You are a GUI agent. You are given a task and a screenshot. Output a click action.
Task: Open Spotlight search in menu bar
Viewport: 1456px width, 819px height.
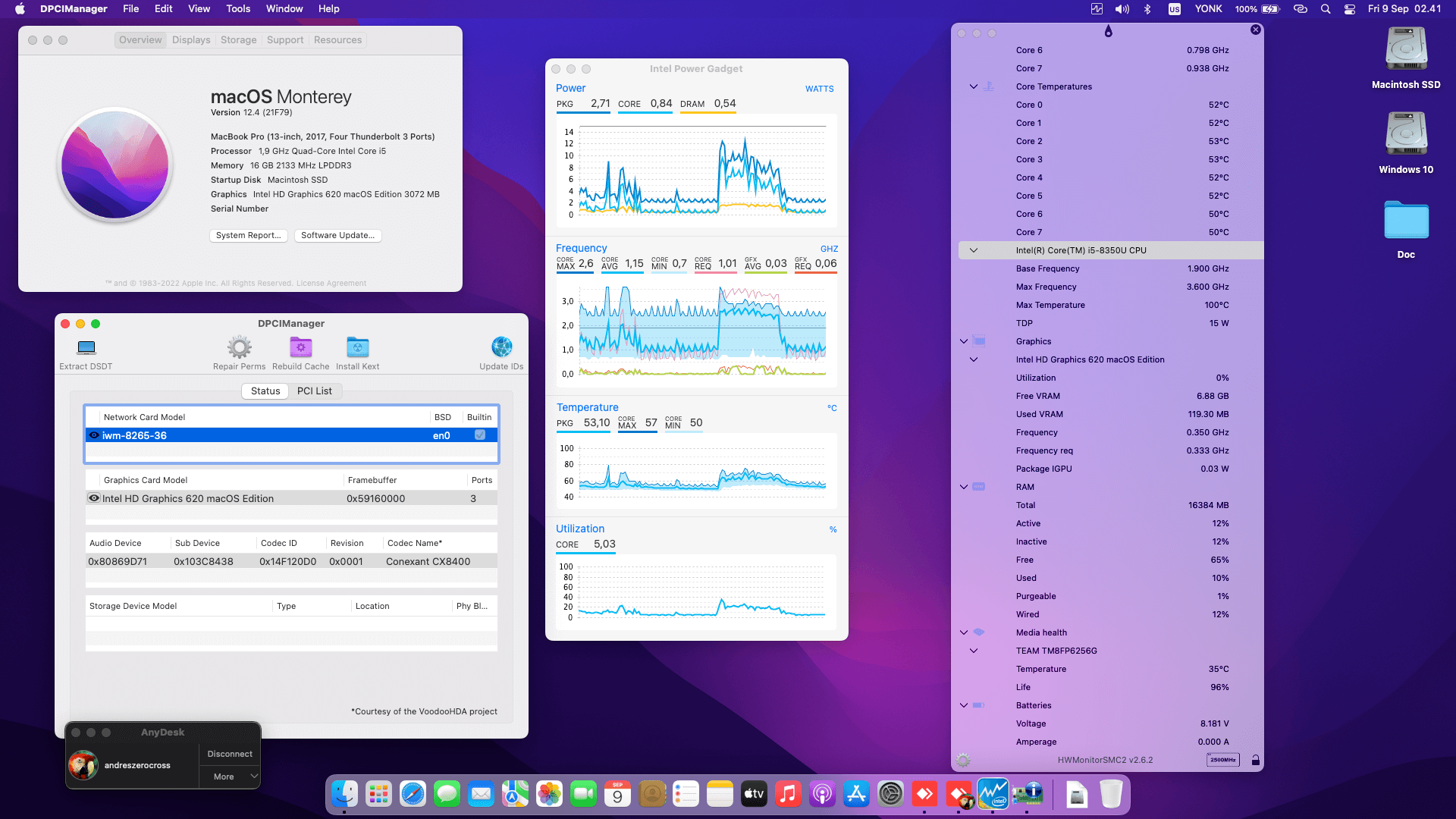coord(1326,9)
